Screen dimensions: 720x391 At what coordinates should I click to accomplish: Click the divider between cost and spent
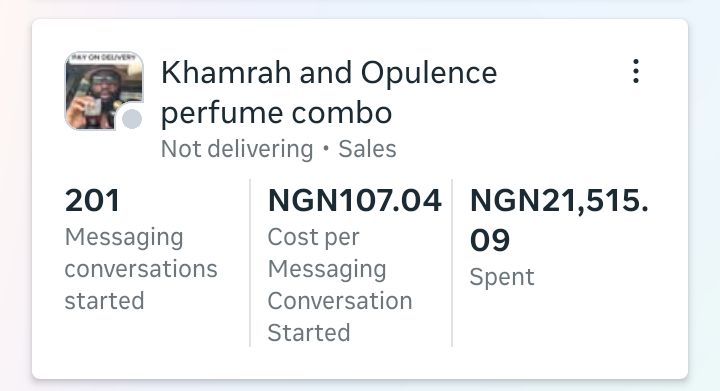click(452, 263)
